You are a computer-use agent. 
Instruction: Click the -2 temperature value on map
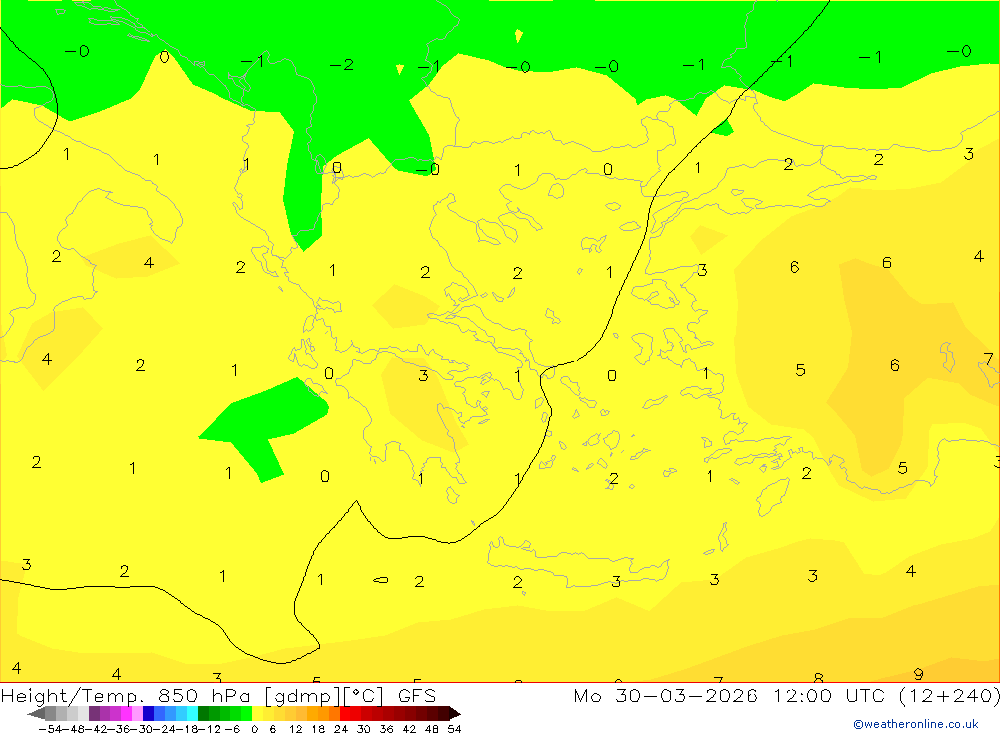341,64
